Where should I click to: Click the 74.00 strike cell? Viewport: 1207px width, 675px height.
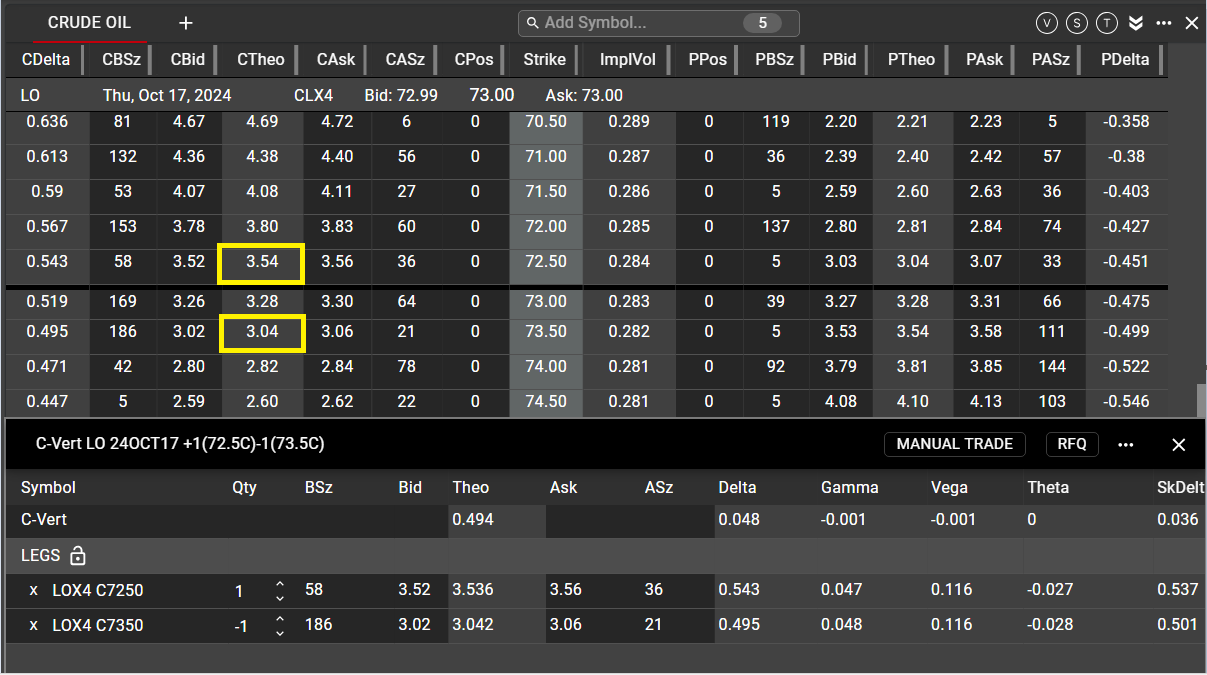click(545, 367)
